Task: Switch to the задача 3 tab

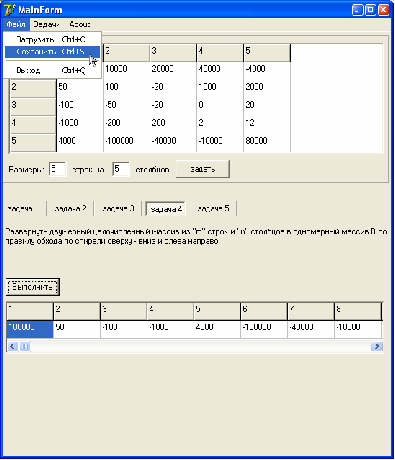Action: click(118, 209)
